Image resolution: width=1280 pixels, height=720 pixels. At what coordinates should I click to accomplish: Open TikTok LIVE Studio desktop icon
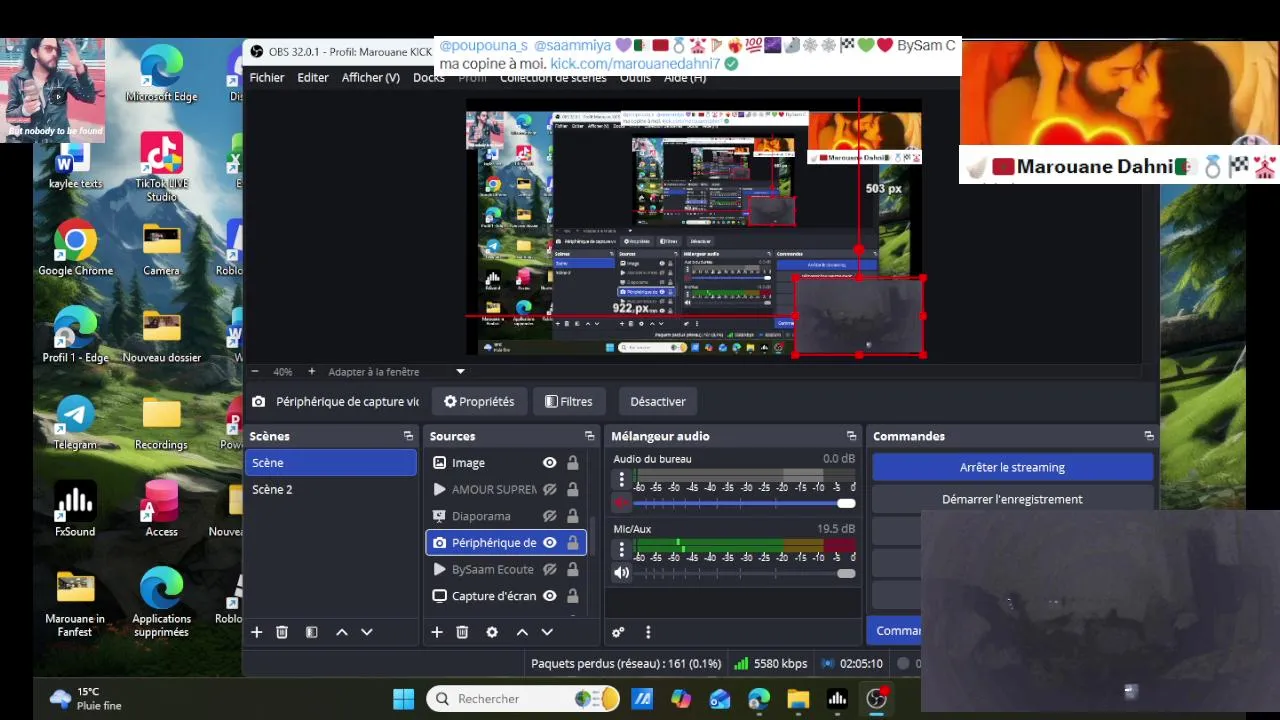tap(161, 167)
